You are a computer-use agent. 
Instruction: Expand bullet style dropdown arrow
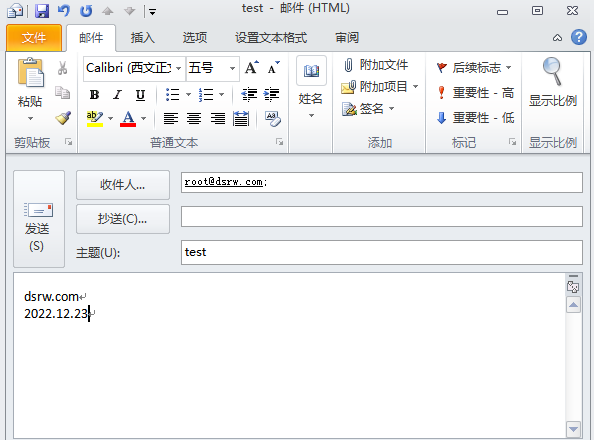click(x=188, y=94)
